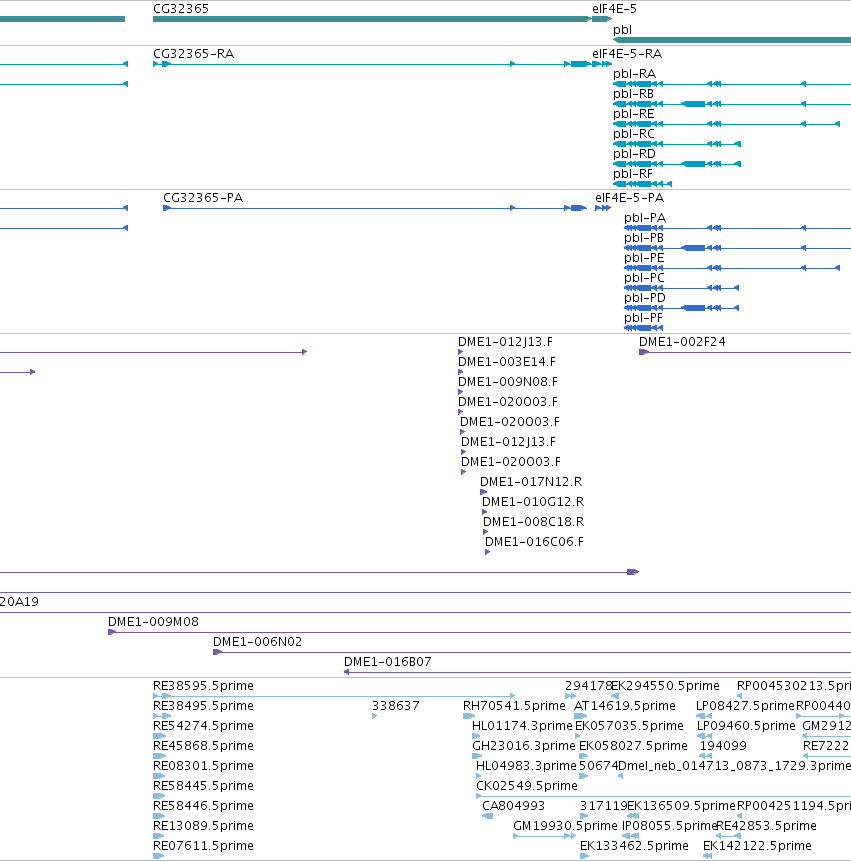Select BAC clone DME1-006N02 label
851x861 pixels.
click(257, 642)
